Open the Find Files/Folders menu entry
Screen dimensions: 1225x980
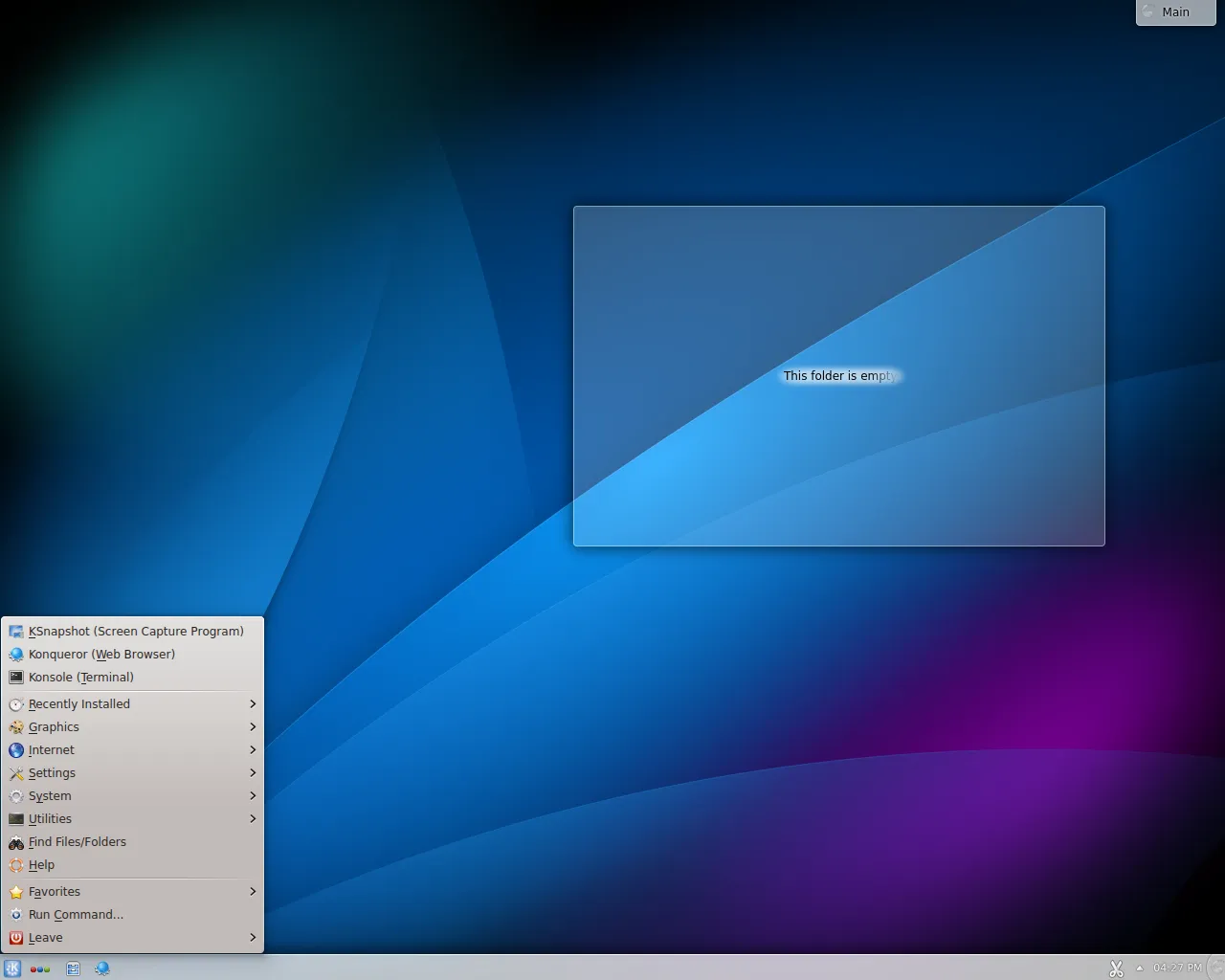[x=77, y=841]
